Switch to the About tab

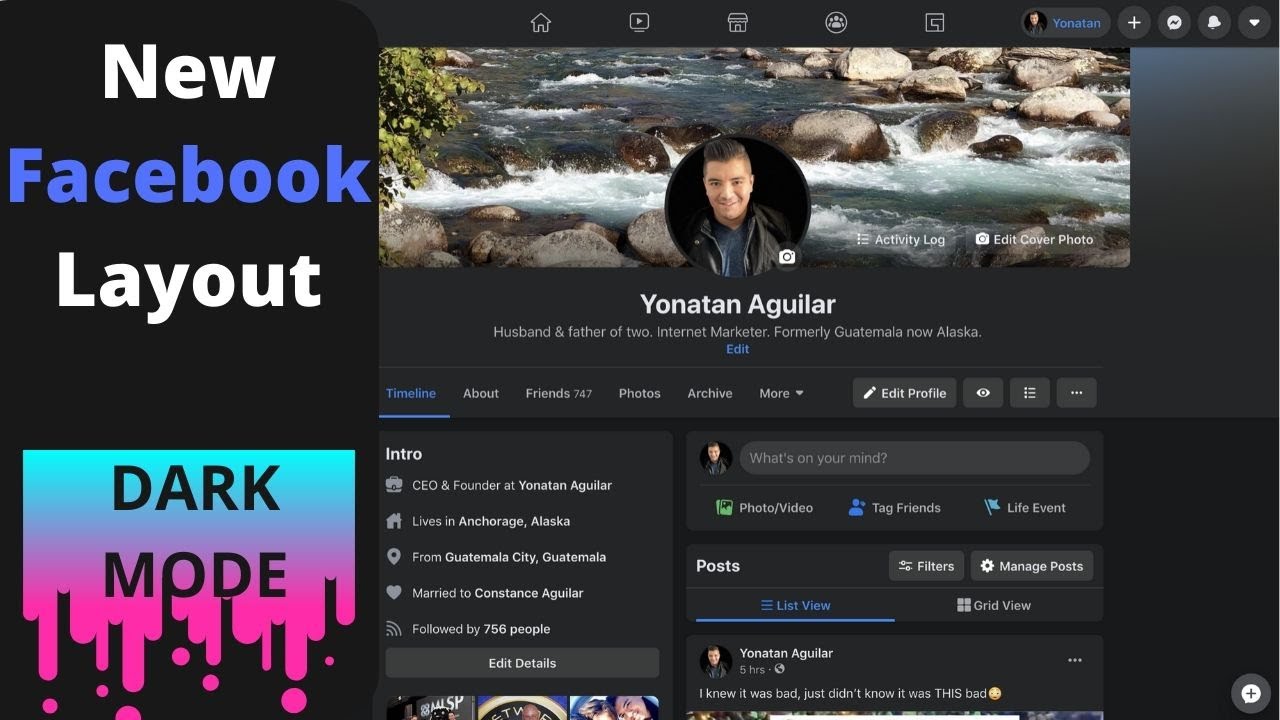[481, 393]
